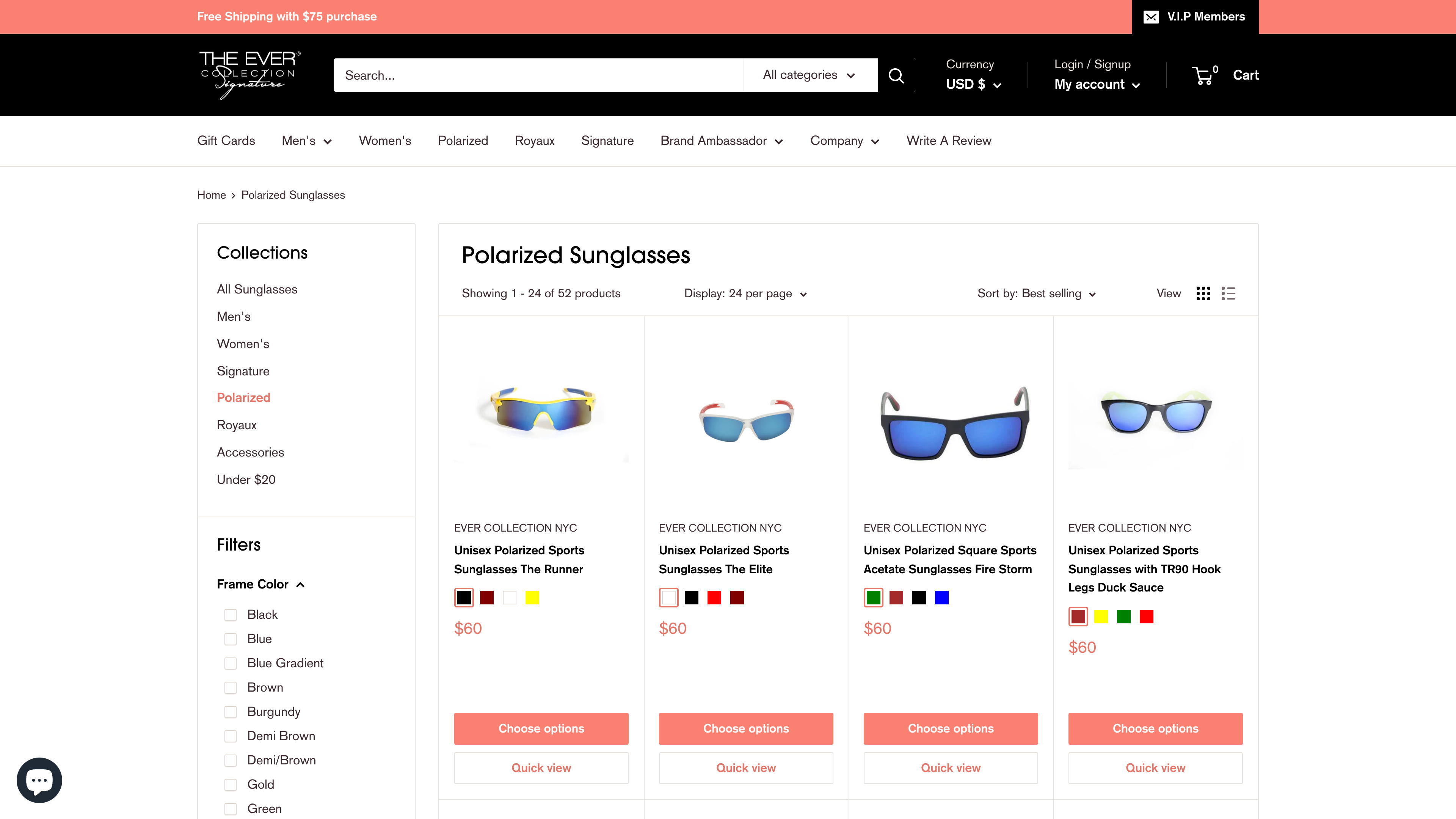Image resolution: width=1456 pixels, height=819 pixels.
Task: Enable the Black frame color filter
Action: (x=231, y=615)
